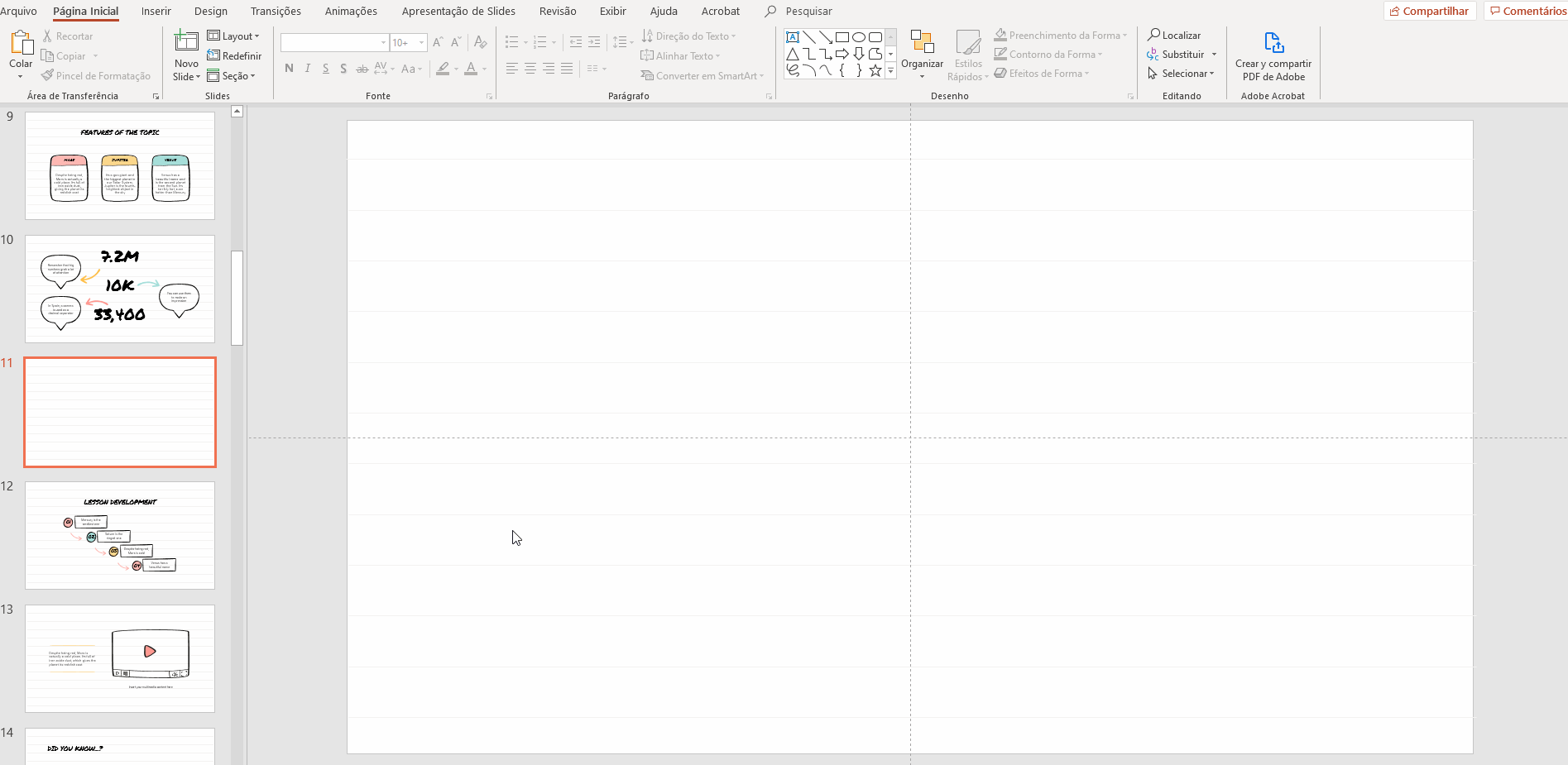Select the rounded rectangle shape
This screenshot has width=1568, height=765.
pyautogui.click(x=875, y=37)
